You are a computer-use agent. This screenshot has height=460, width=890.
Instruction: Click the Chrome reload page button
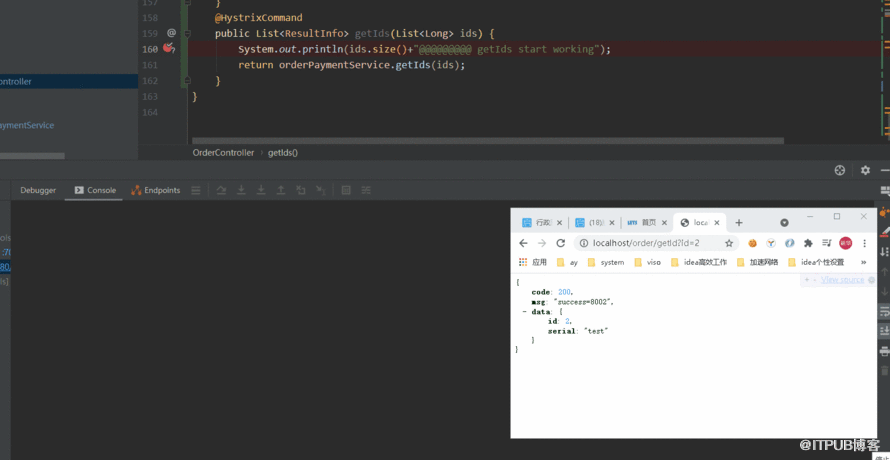[x=560, y=243]
